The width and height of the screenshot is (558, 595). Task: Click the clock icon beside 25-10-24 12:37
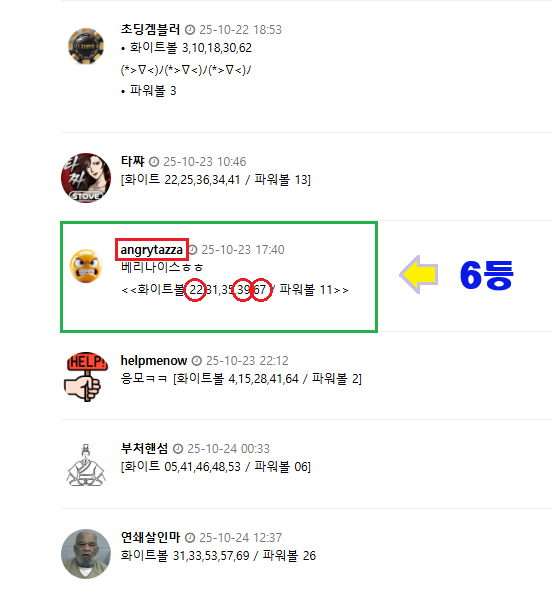[x=190, y=538]
